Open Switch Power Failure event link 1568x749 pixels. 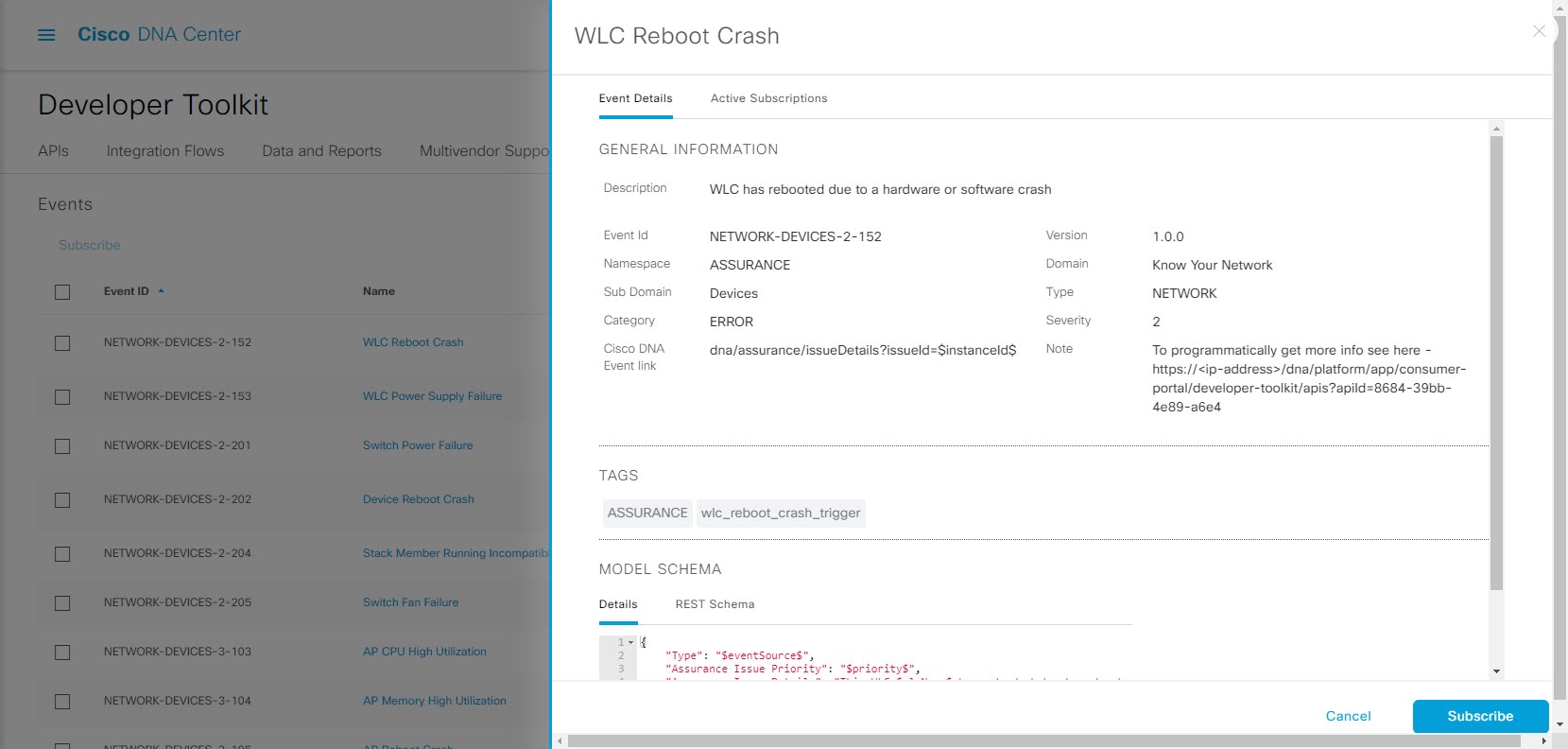[x=418, y=445]
